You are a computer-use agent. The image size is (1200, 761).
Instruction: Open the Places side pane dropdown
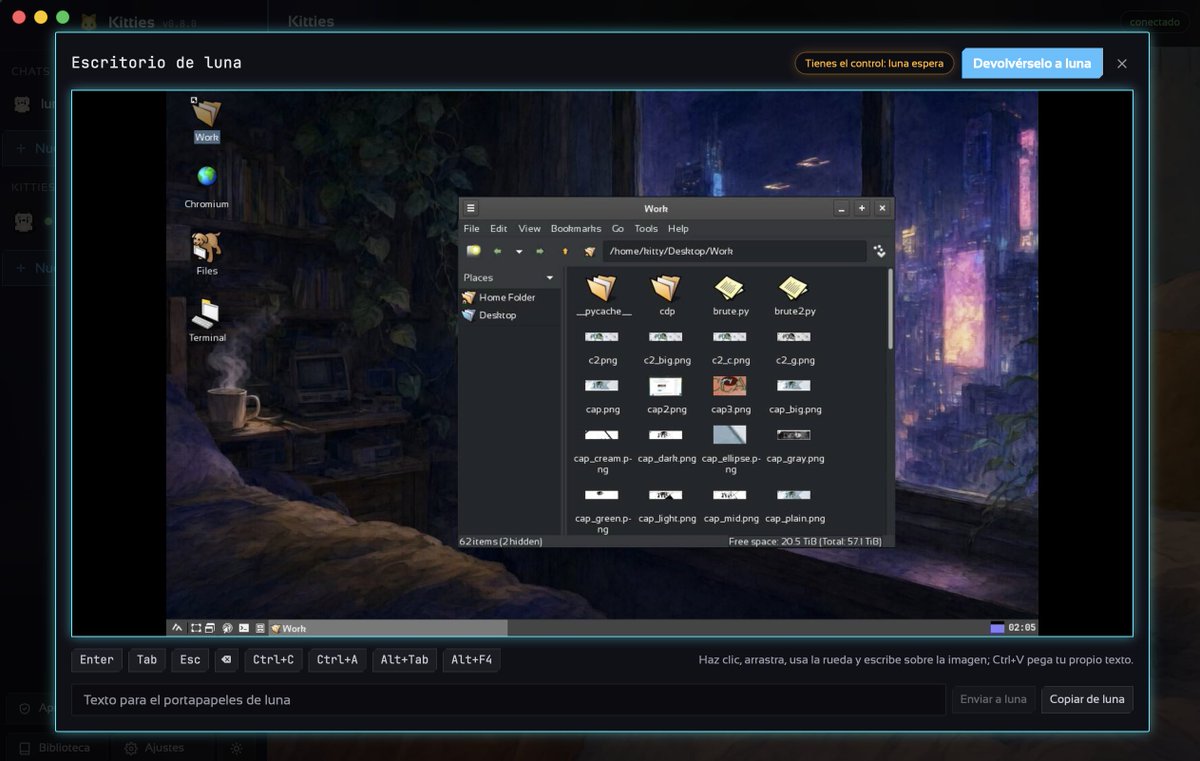click(x=549, y=278)
